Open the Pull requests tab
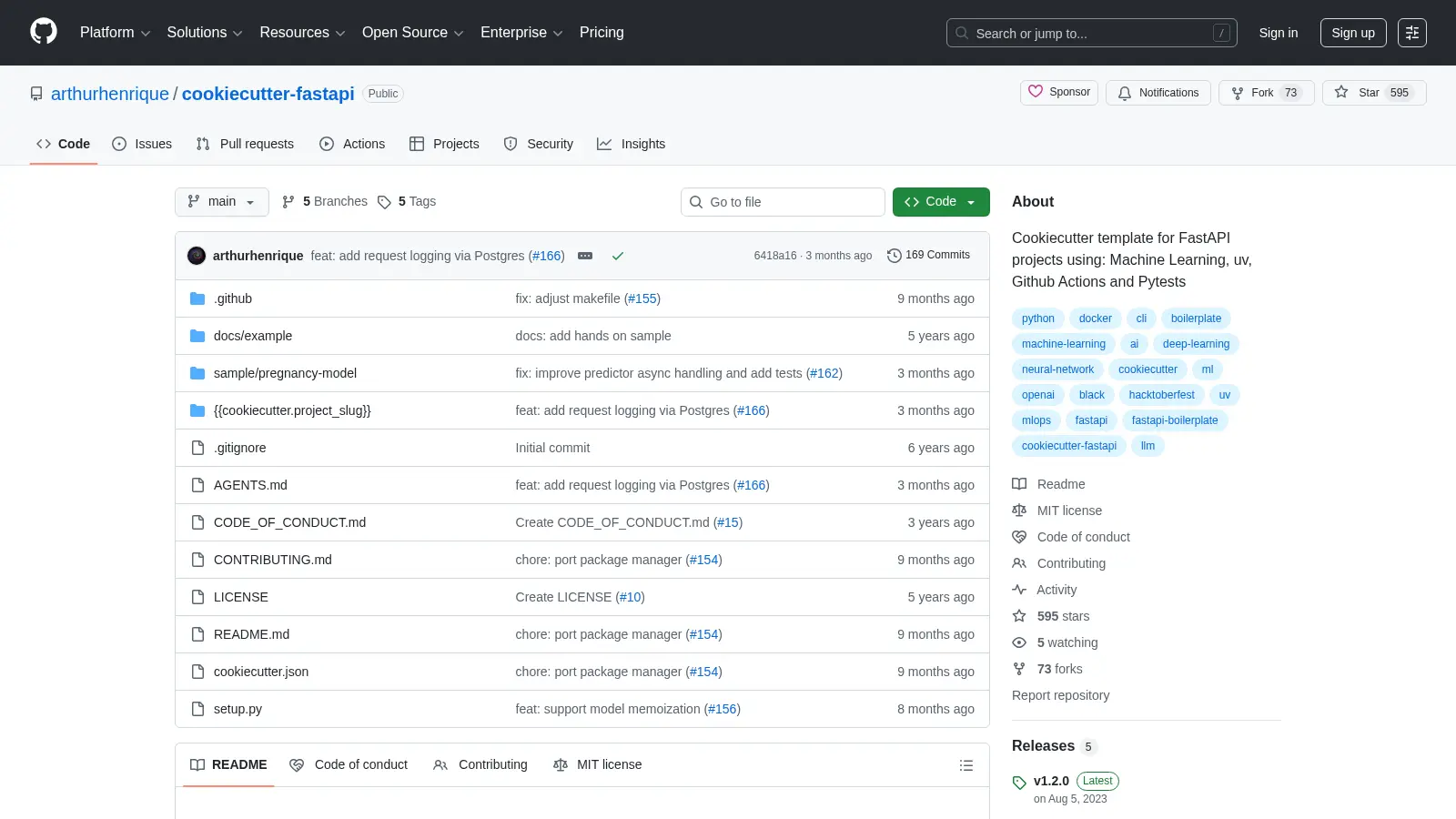 point(246,144)
